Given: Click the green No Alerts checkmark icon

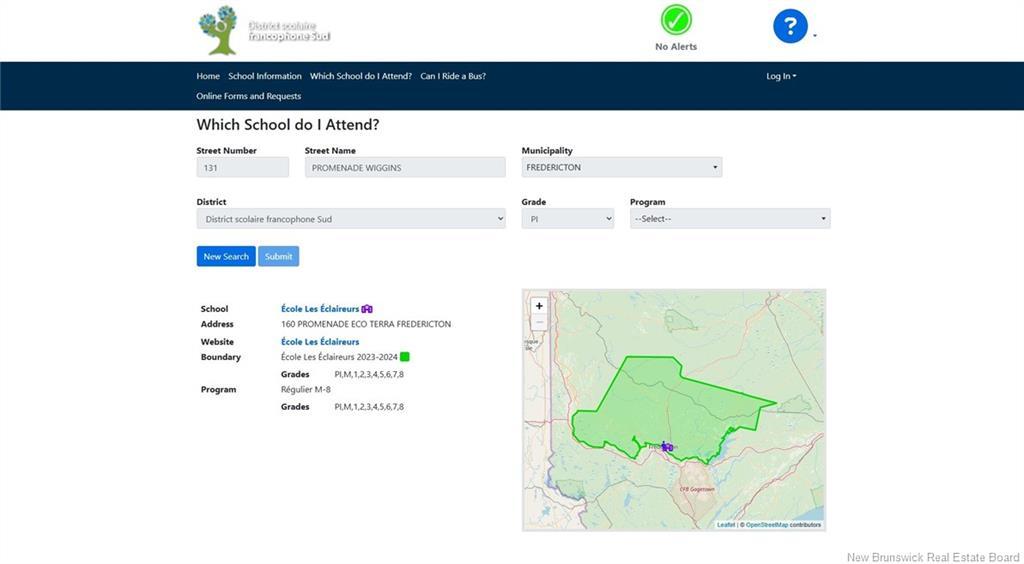Looking at the screenshot, I should coord(676,20).
